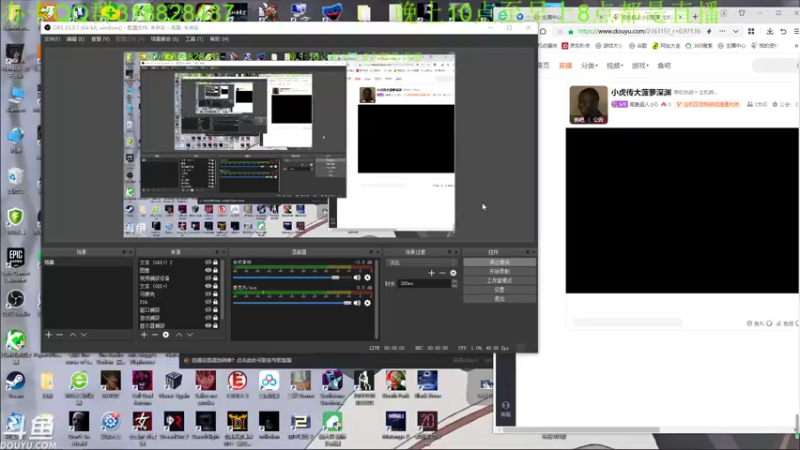This screenshot has width=800, height=450.
Task: Toggle visibility of the text (GDI+) source, fourth row
Action: click(x=208, y=286)
